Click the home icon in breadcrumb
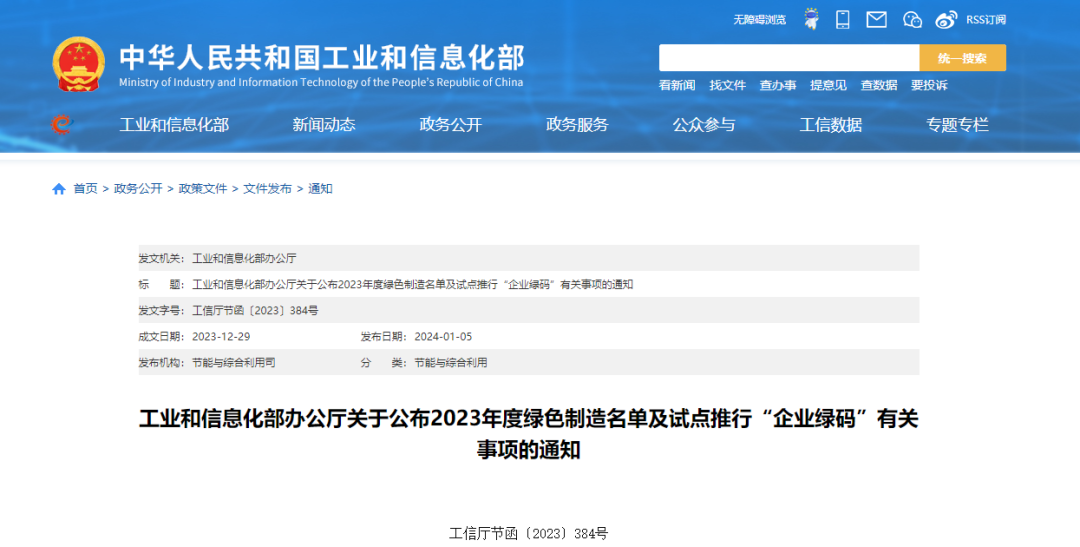Viewport: 1080px width, 547px height. (59, 189)
